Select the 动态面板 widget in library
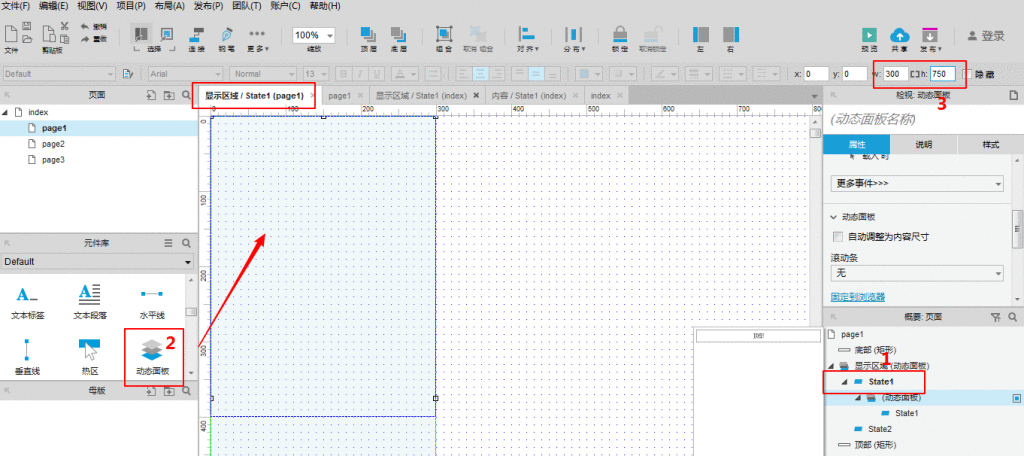 [152, 357]
